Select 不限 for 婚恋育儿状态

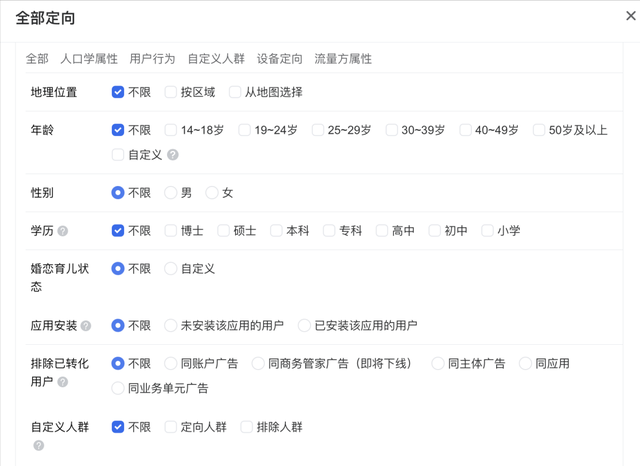(x=118, y=269)
